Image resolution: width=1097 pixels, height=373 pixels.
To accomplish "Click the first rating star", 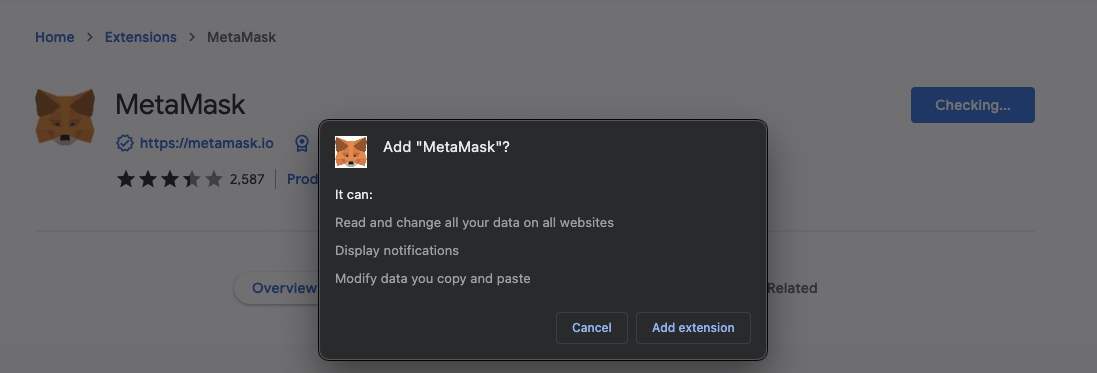I will tap(126, 179).
